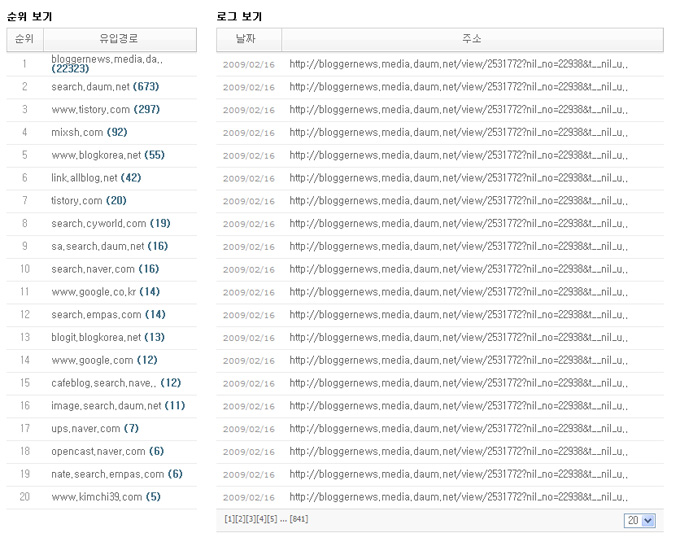Select referrer search.daum.net (673)

(105, 87)
